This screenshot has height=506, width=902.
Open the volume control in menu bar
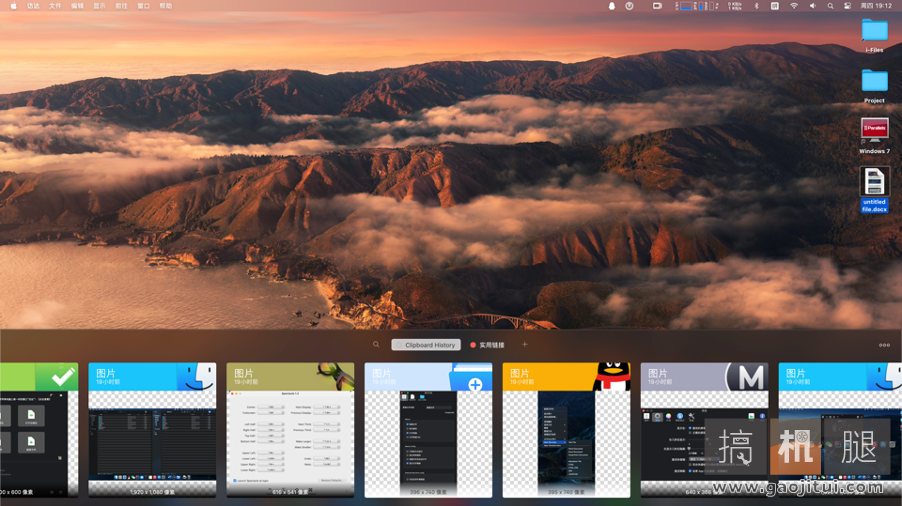[x=812, y=6]
